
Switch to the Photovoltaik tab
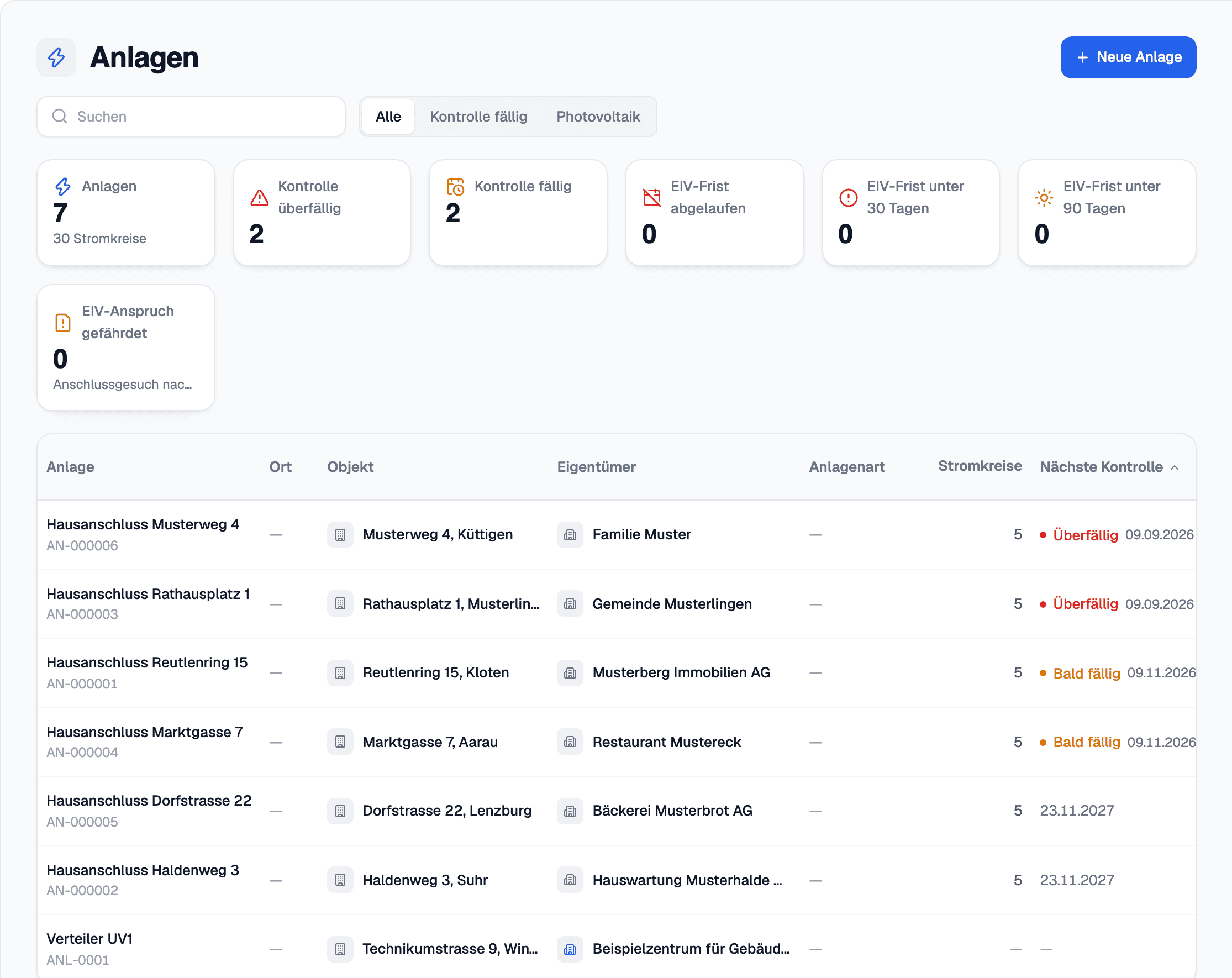tap(598, 117)
